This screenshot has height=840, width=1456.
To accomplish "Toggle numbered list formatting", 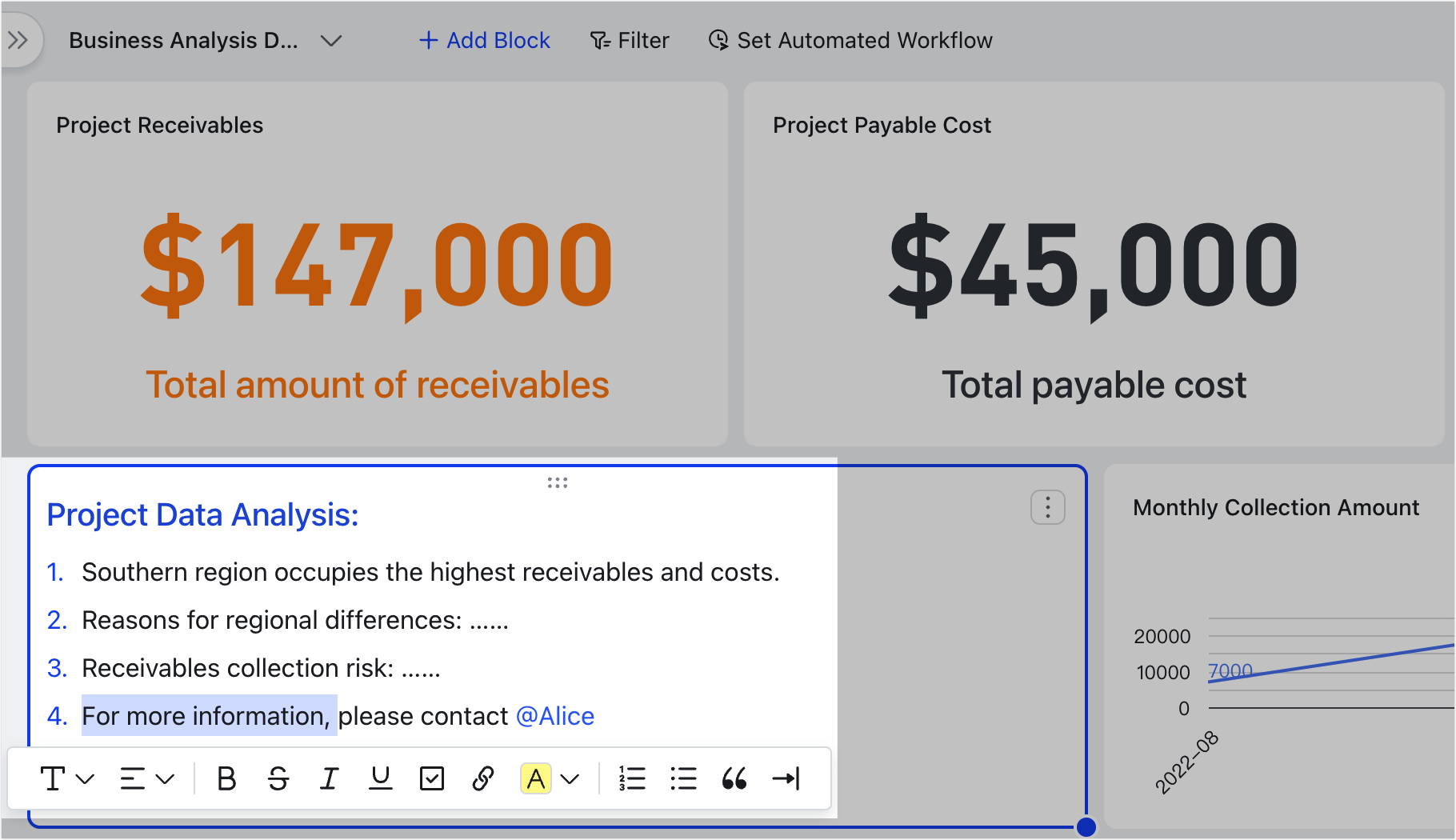I will 632,778.
